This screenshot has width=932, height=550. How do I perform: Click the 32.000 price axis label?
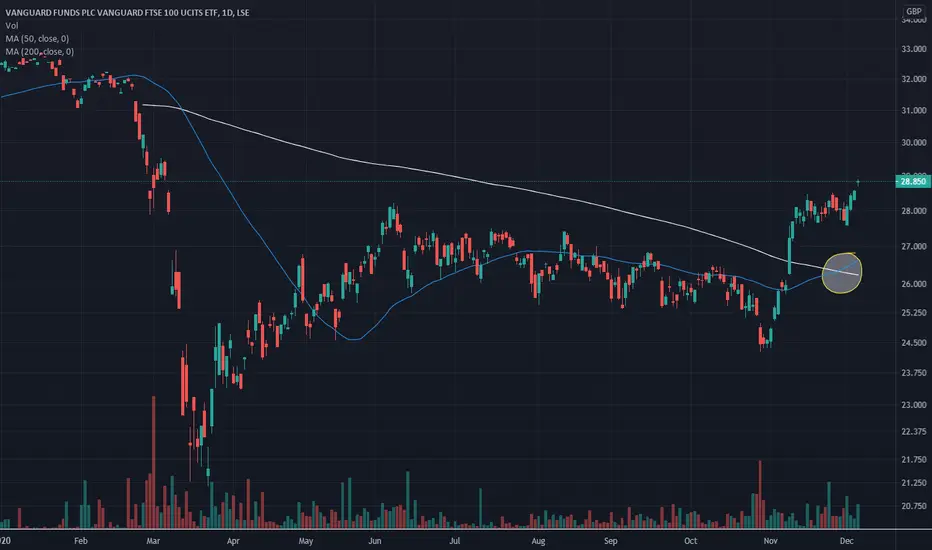[914, 79]
